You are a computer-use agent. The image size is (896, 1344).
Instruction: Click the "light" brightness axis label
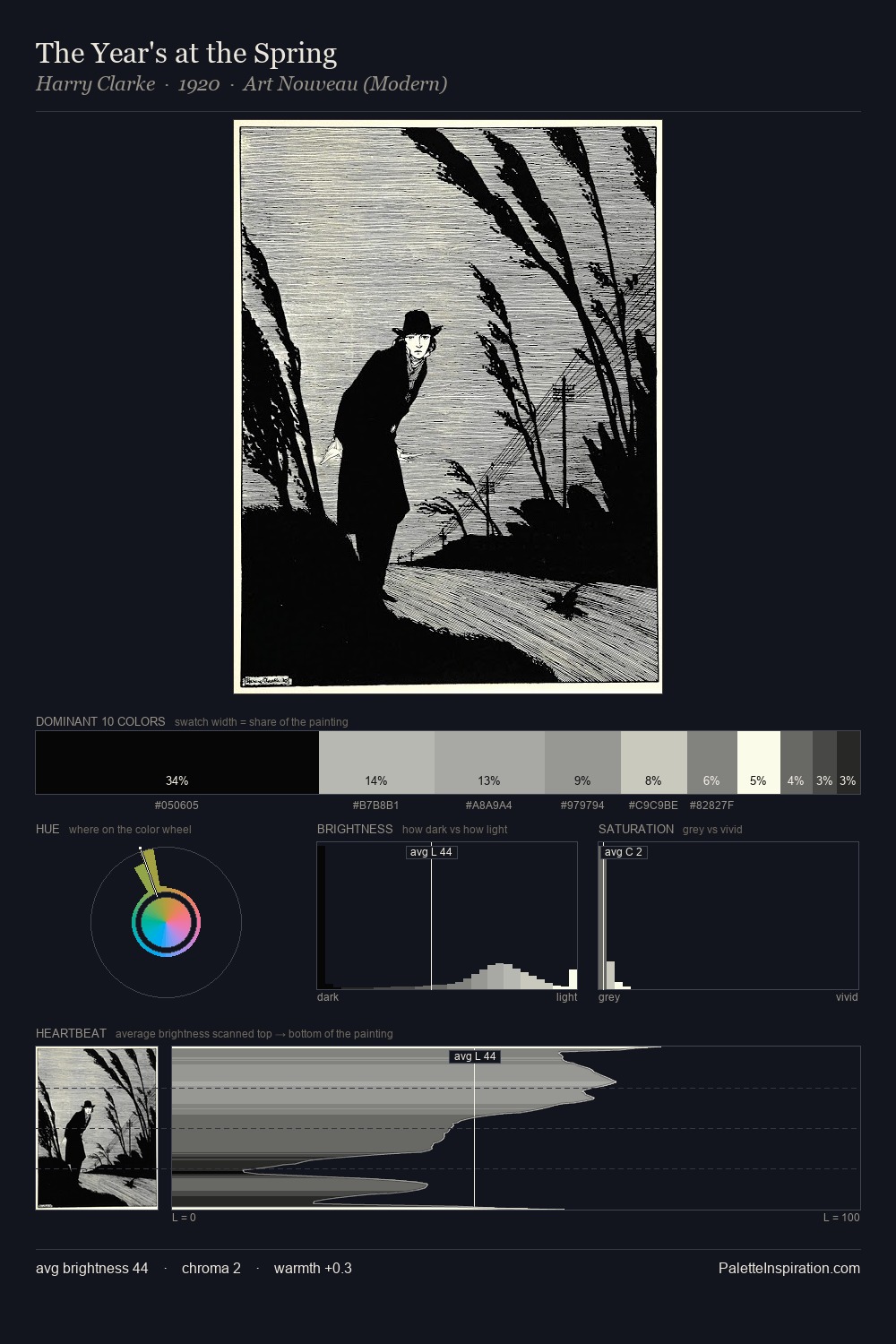point(566,997)
